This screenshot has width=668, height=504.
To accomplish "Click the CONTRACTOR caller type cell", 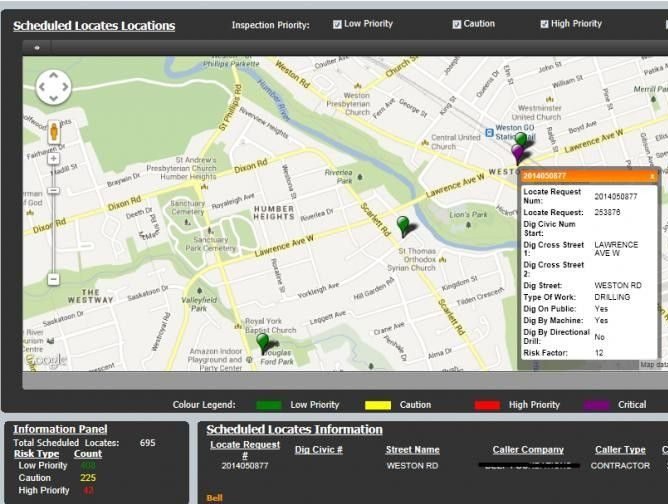I will 620,466.
